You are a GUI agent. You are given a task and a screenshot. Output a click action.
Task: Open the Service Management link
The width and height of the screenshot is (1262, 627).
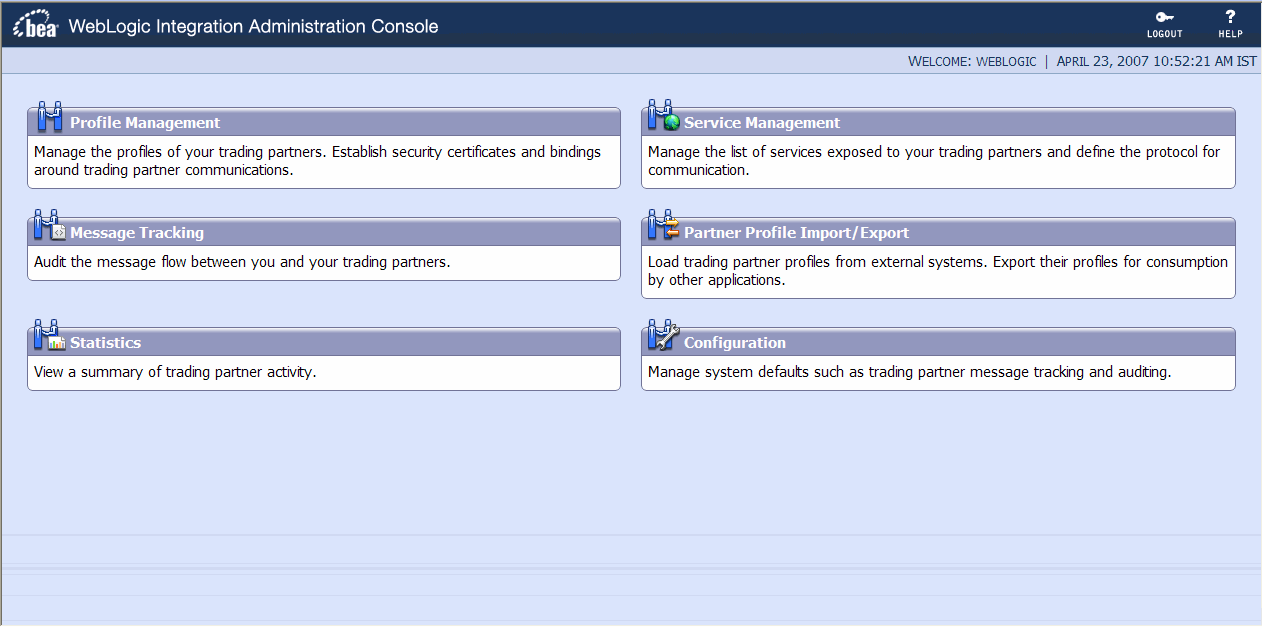coord(762,123)
